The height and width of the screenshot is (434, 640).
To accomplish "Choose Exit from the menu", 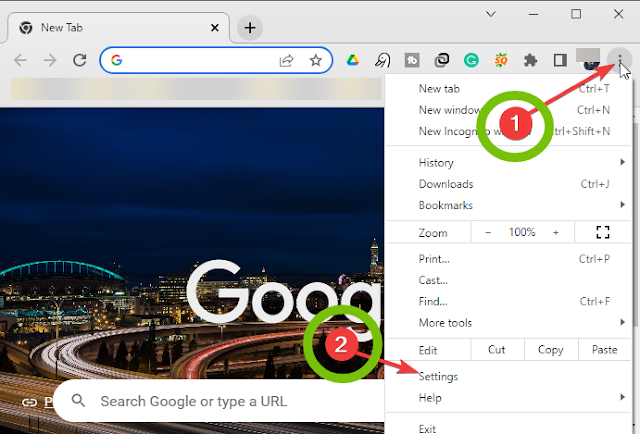I will point(508,428).
